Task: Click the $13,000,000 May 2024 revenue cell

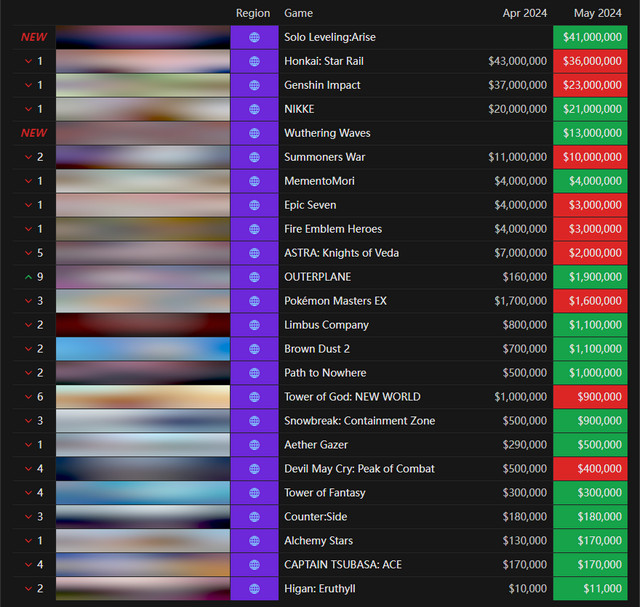Action: point(590,133)
